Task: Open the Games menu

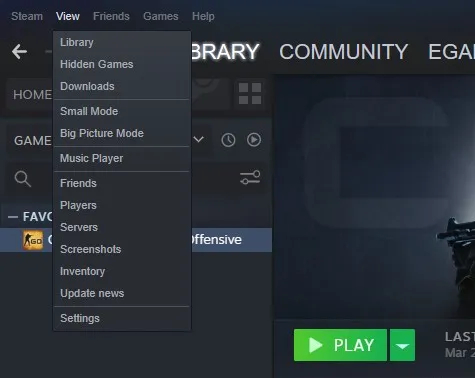Action: click(161, 16)
